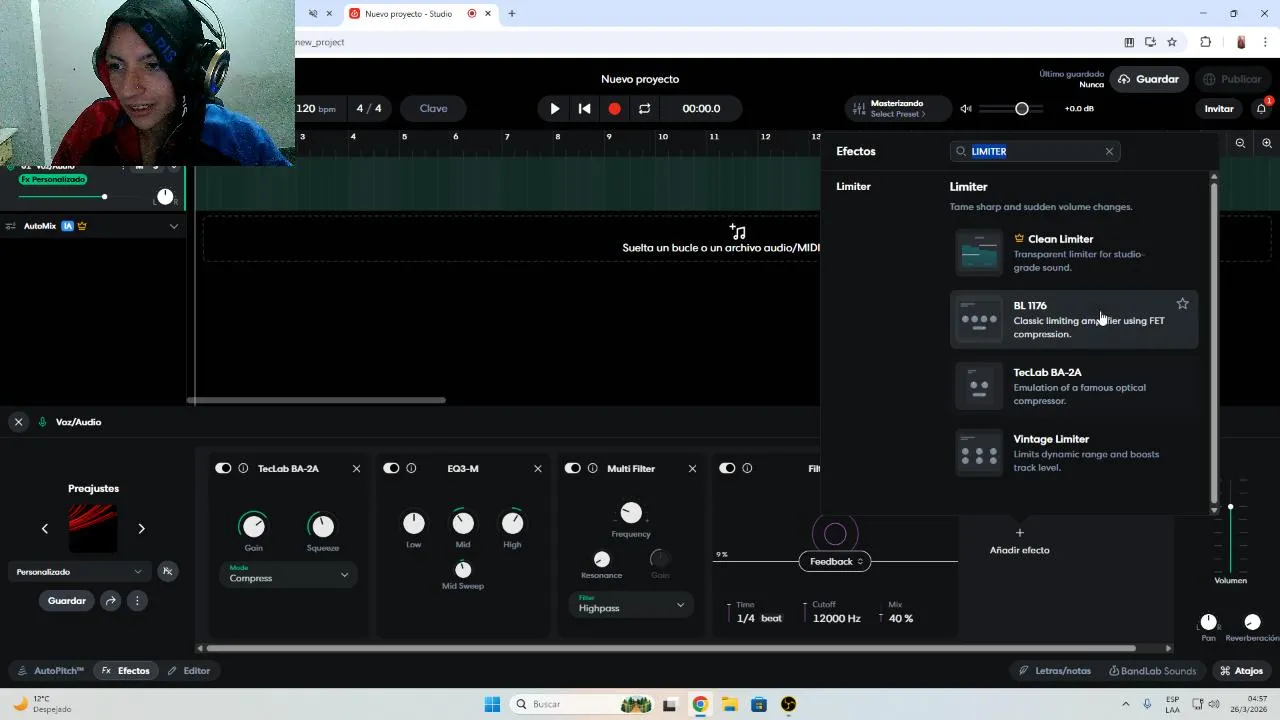
Task: Open the Clave key selector
Action: pyautogui.click(x=433, y=108)
